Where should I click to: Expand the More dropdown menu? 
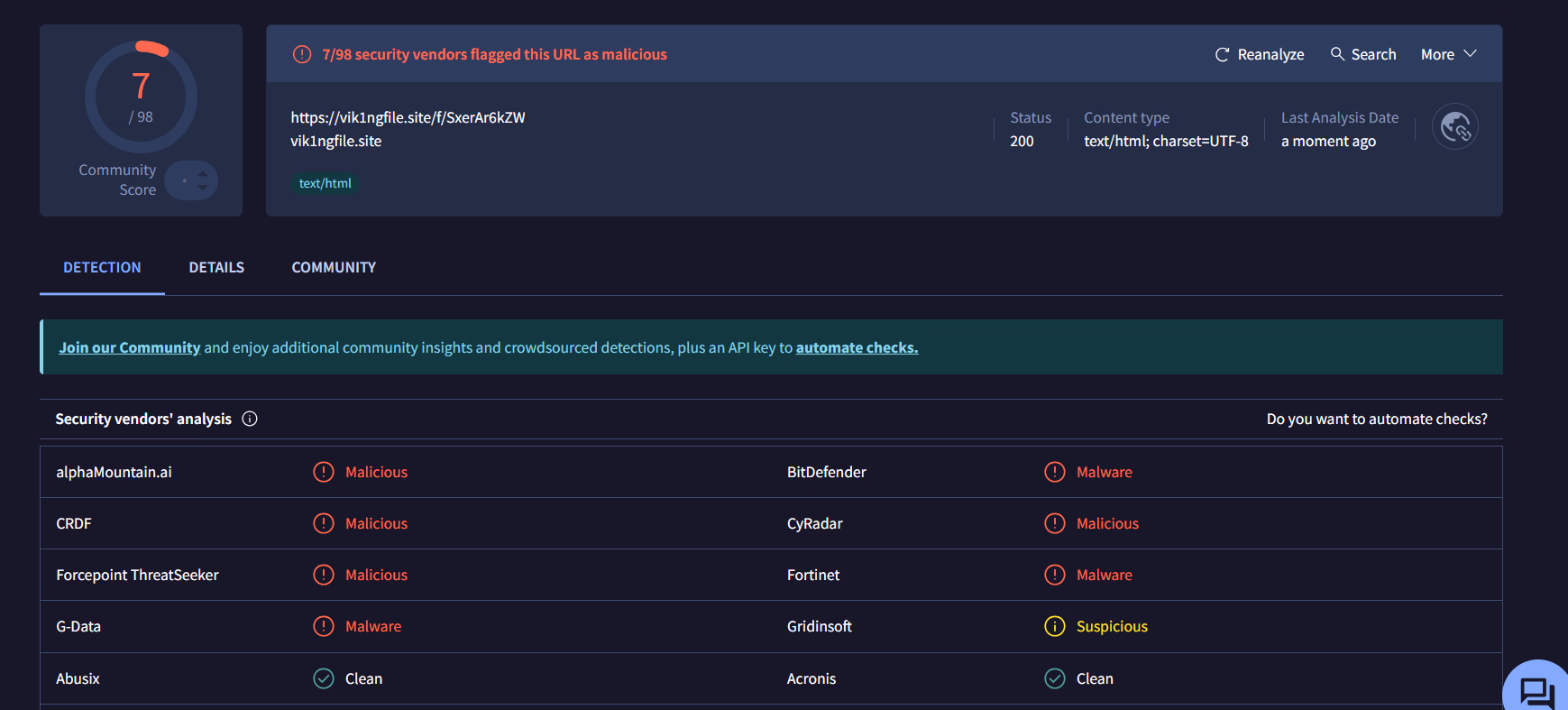(1448, 55)
